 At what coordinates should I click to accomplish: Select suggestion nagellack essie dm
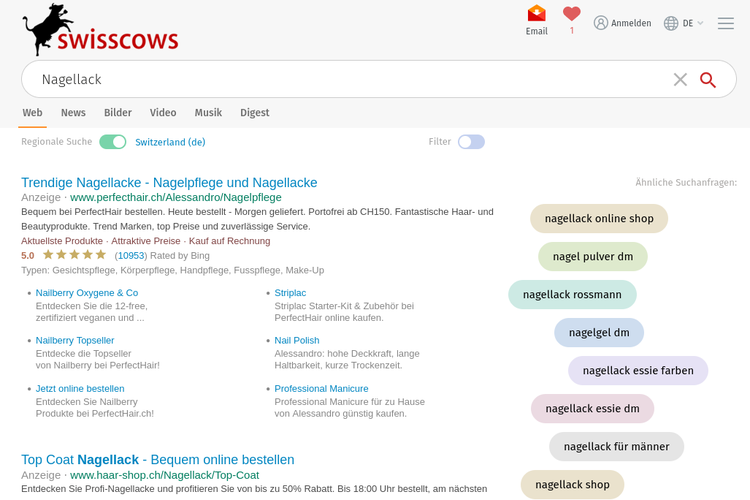592,409
